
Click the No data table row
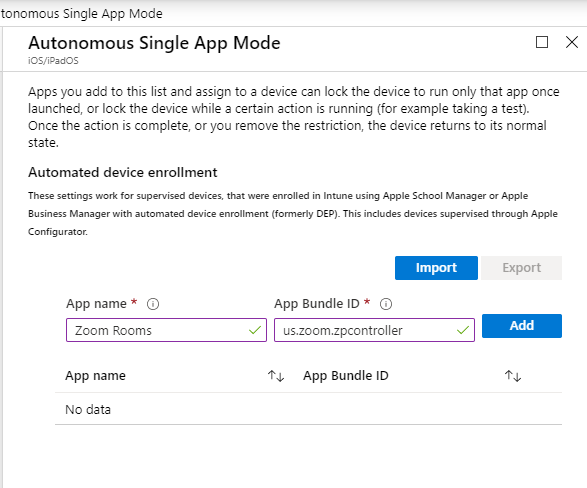point(308,409)
